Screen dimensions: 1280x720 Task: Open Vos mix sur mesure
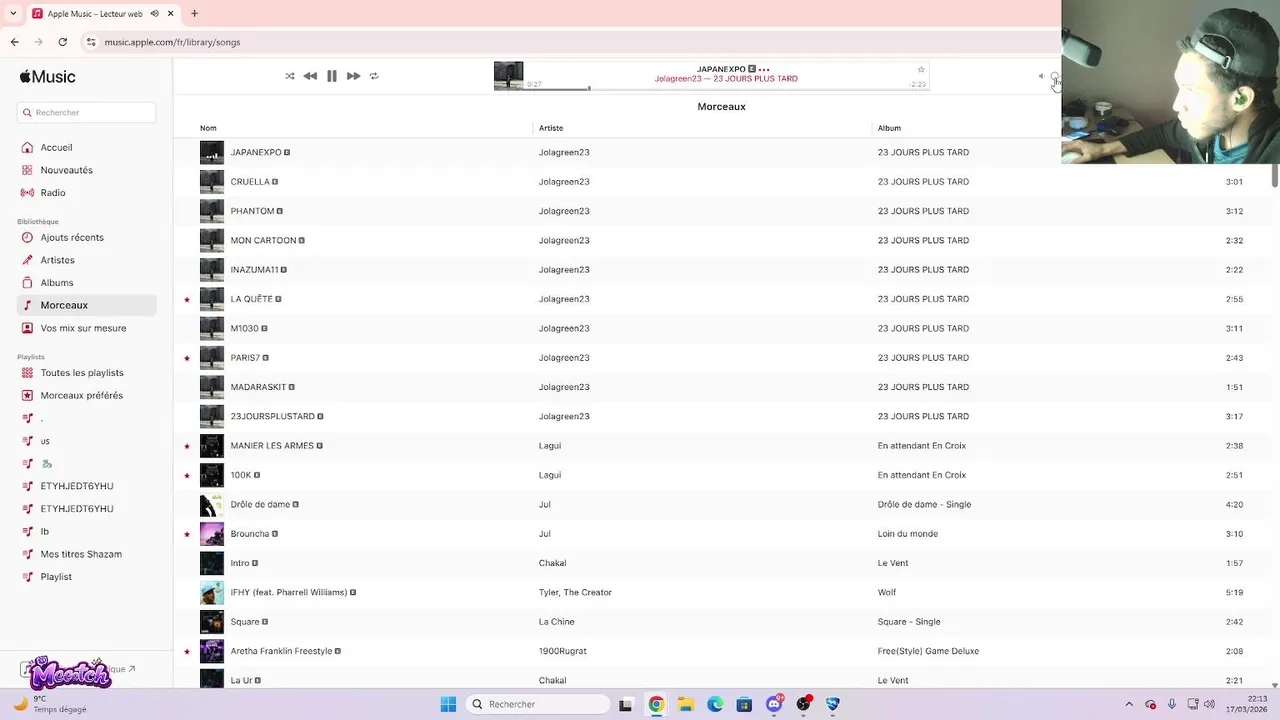[x=83, y=328]
